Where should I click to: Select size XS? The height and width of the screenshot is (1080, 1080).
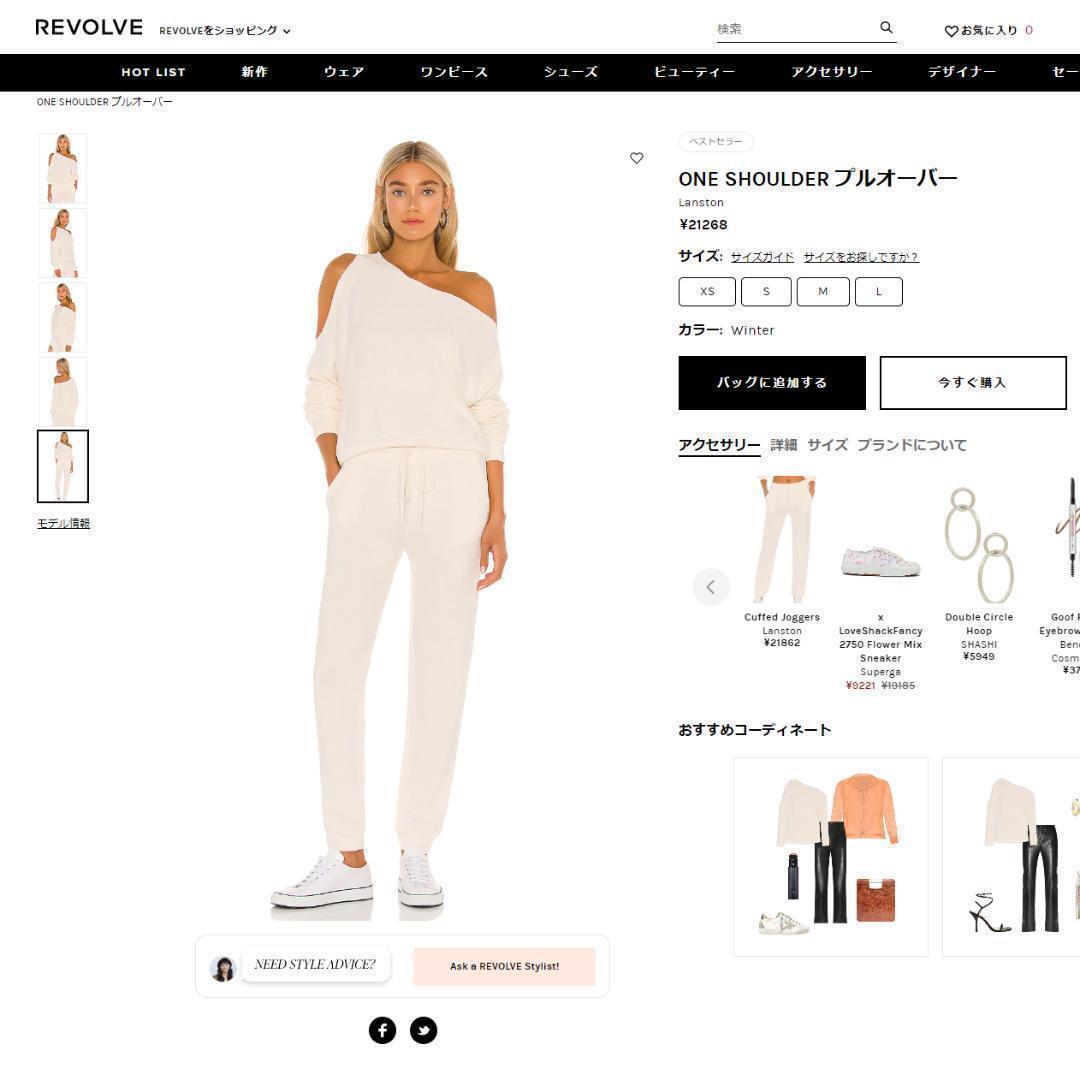[707, 291]
